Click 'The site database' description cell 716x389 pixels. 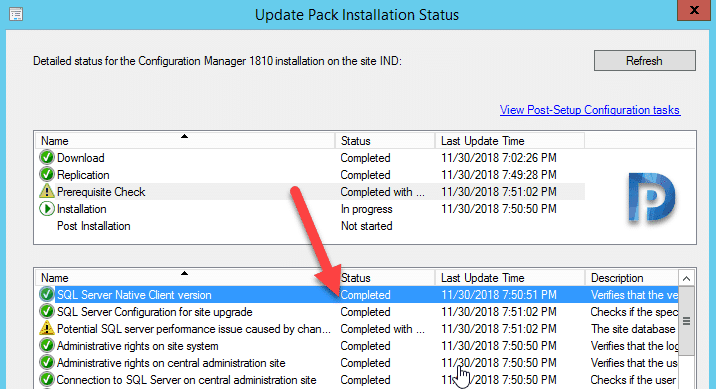(633, 329)
